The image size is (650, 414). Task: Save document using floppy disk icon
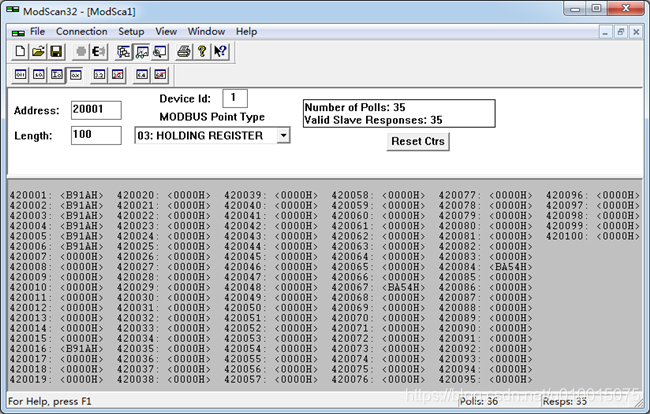coord(56,51)
